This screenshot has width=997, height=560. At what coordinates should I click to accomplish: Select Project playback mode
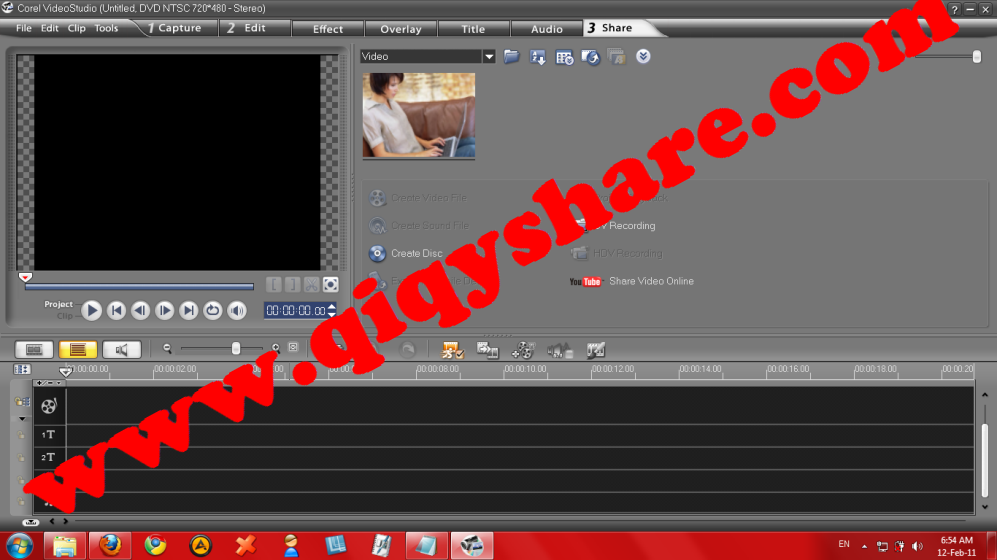pyautogui.click(x=58, y=304)
